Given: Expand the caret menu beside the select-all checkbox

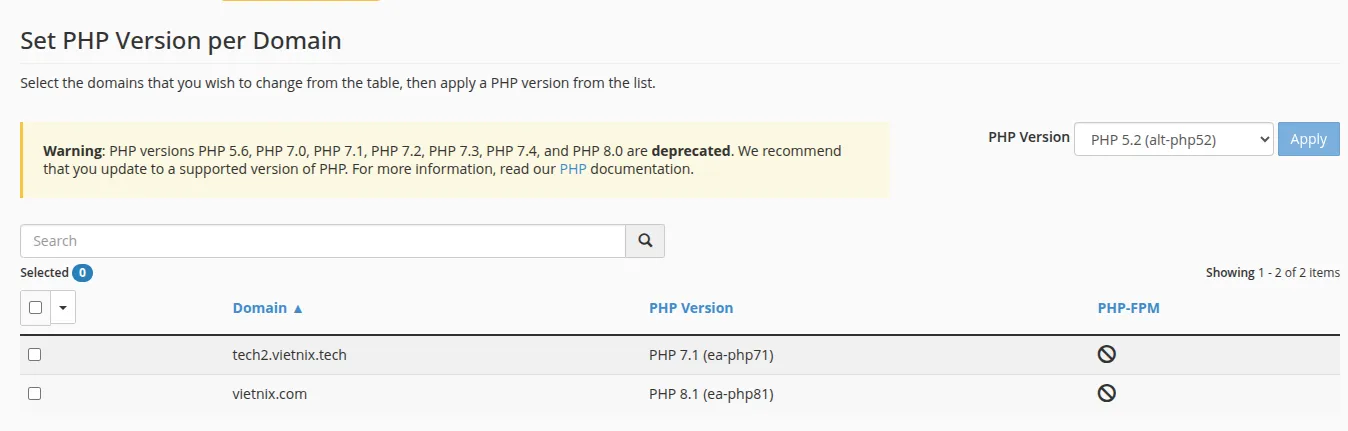Looking at the screenshot, I should pyautogui.click(x=63, y=308).
